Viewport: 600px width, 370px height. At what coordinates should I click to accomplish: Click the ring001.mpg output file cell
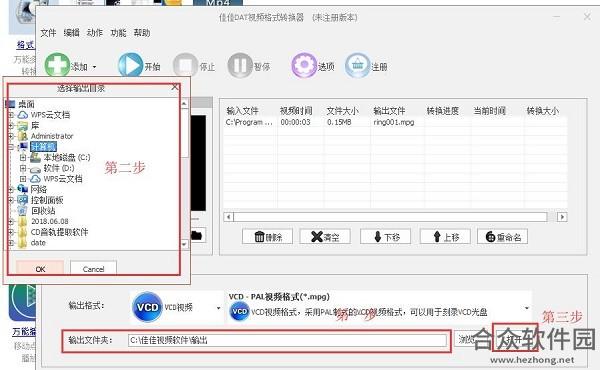(x=394, y=122)
